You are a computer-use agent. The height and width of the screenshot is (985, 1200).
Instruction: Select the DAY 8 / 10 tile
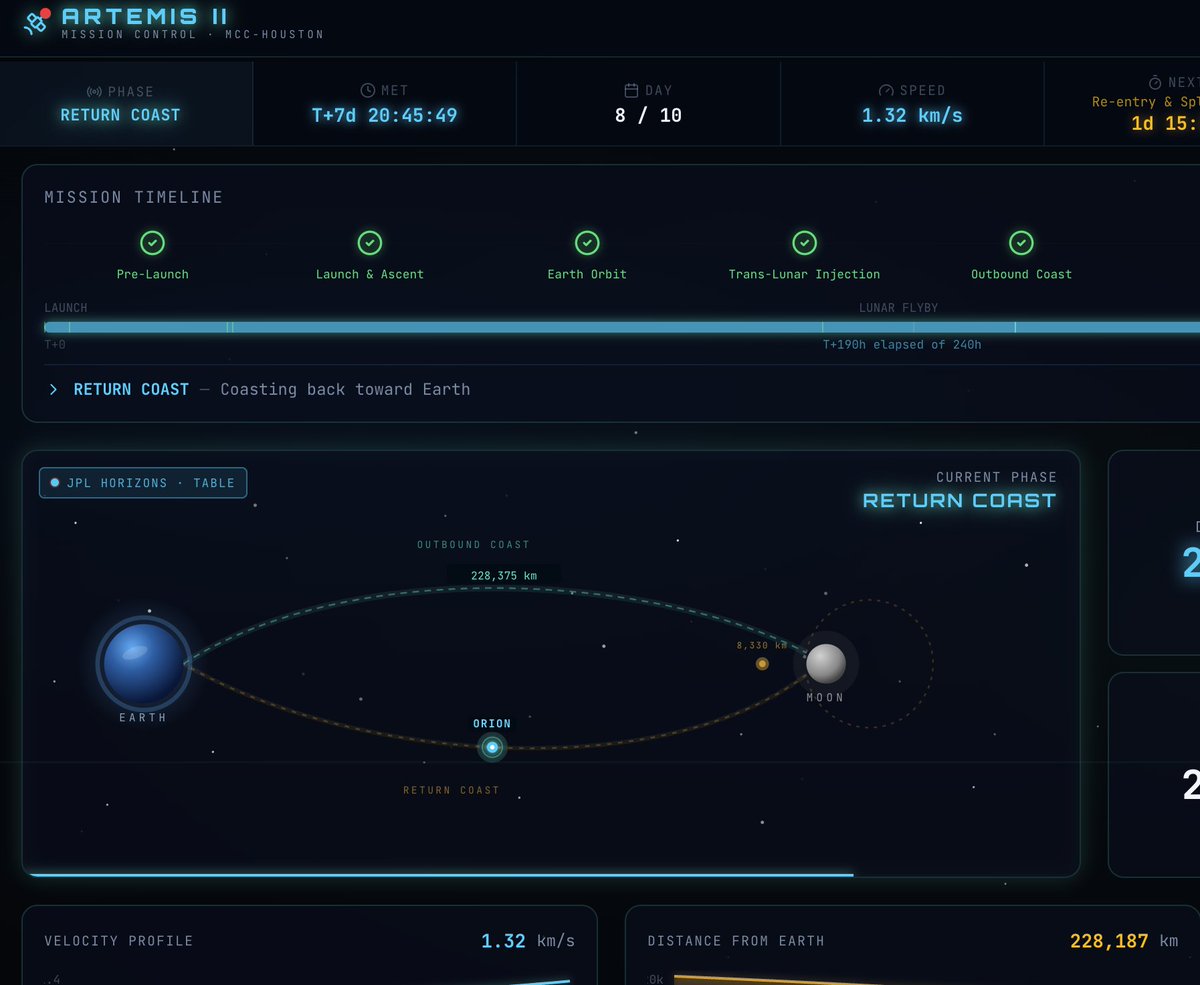648,103
